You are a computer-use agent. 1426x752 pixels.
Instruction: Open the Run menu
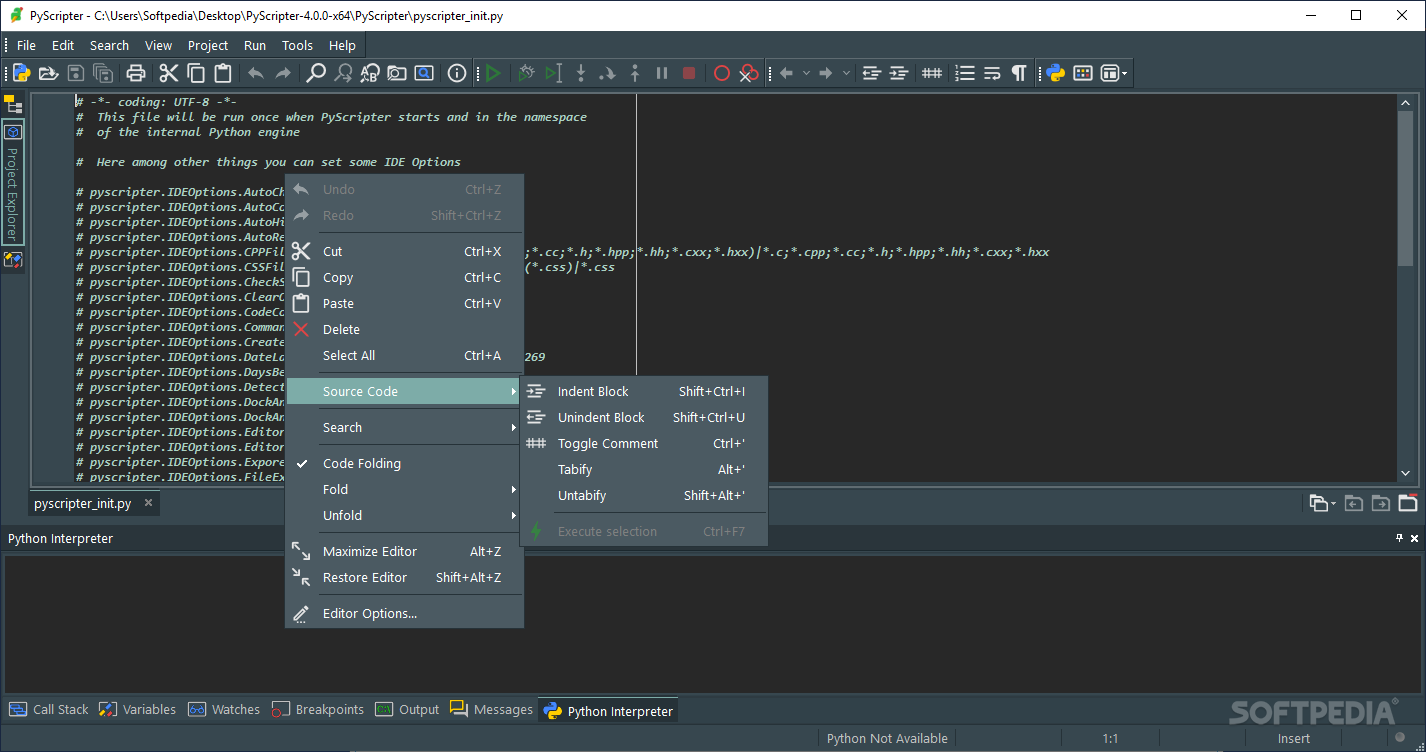[255, 45]
